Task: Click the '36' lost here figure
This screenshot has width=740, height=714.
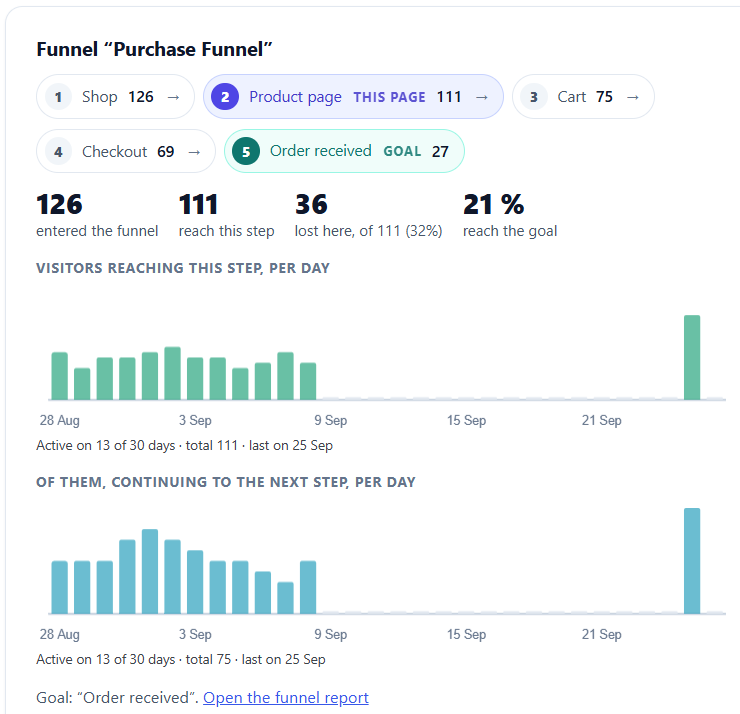Action: (311, 204)
